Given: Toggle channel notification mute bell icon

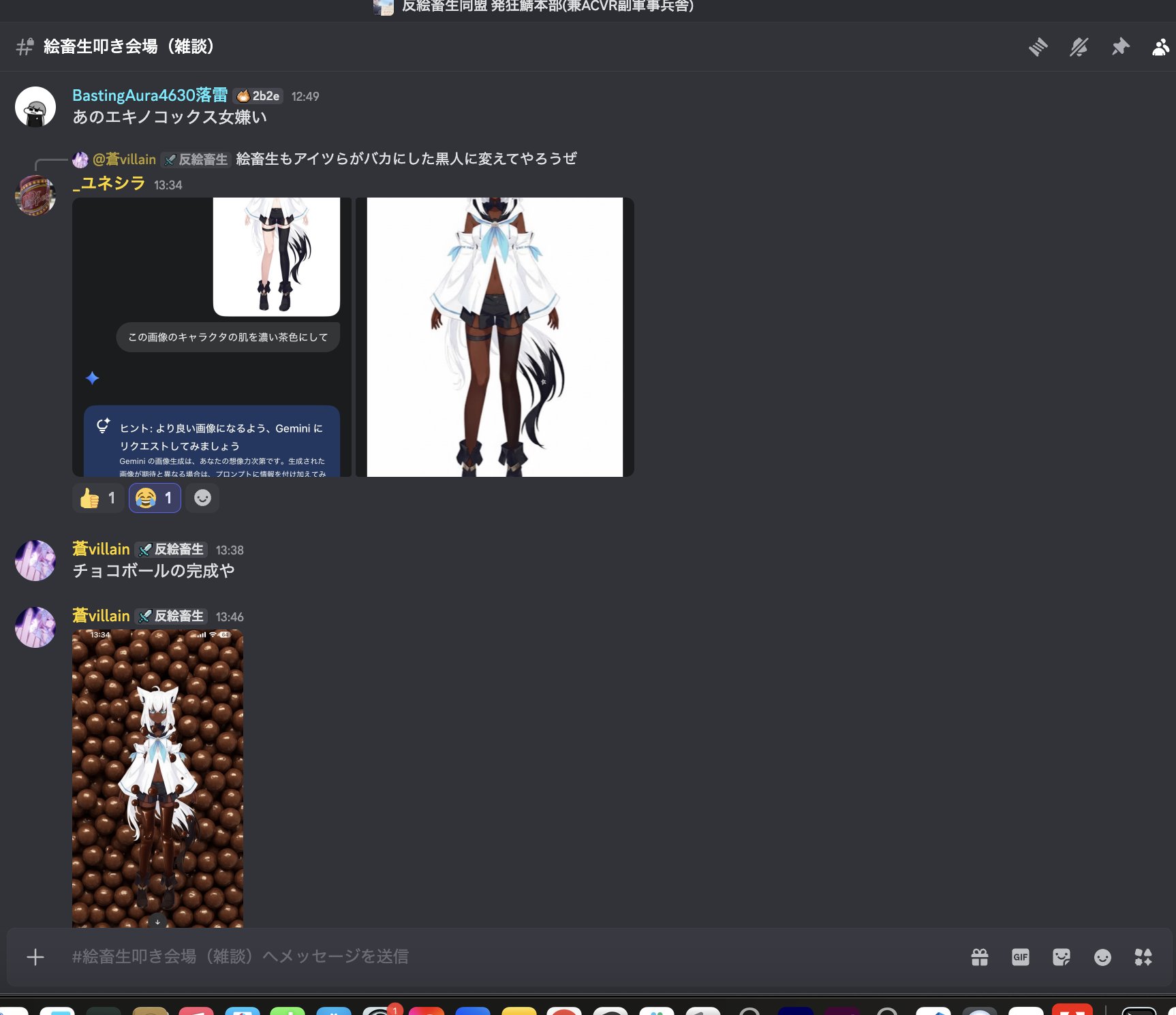Looking at the screenshot, I should (1079, 47).
